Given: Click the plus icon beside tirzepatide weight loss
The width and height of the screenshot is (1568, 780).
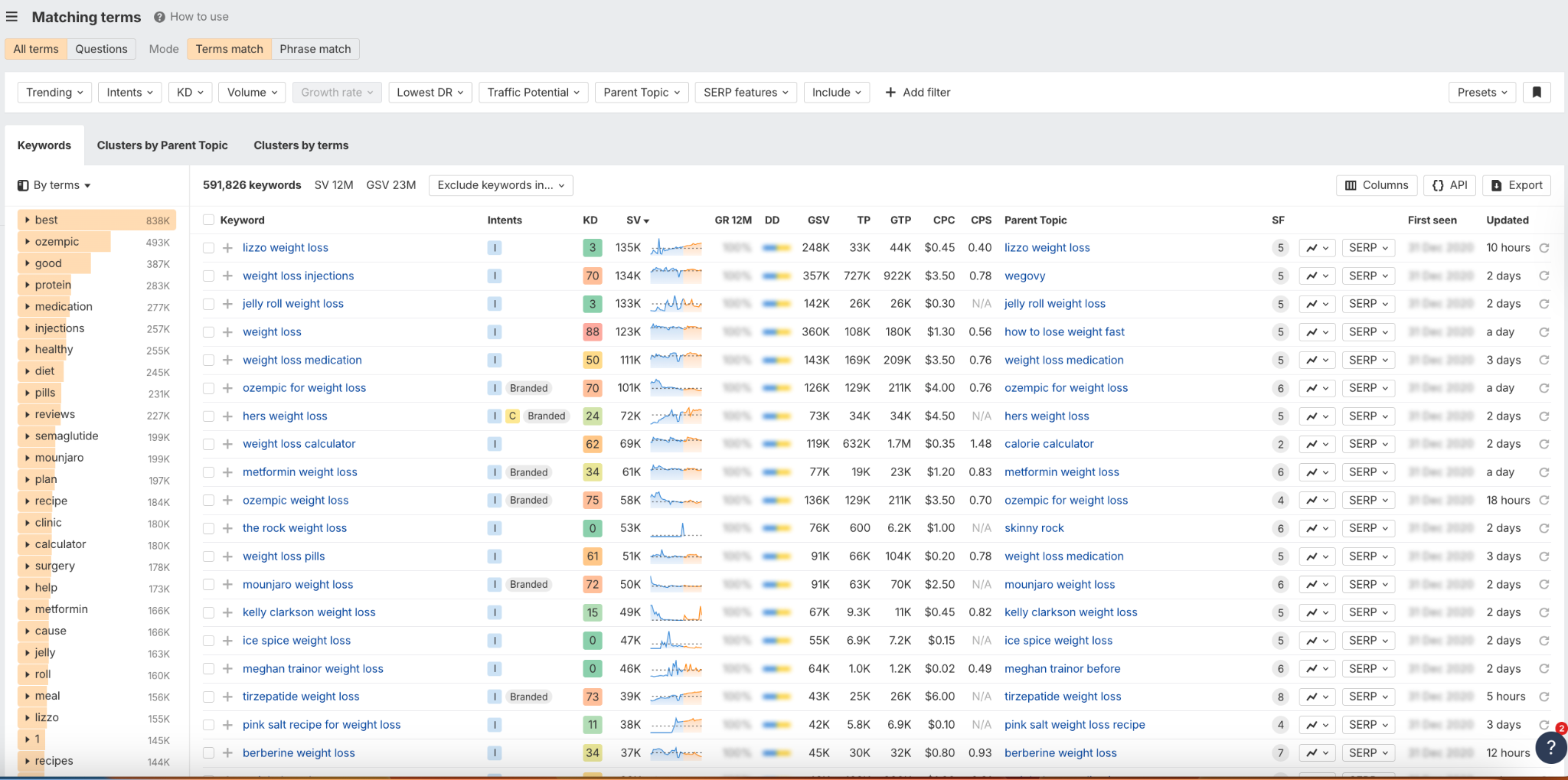Looking at the screenshot, I should click(227, 697).
